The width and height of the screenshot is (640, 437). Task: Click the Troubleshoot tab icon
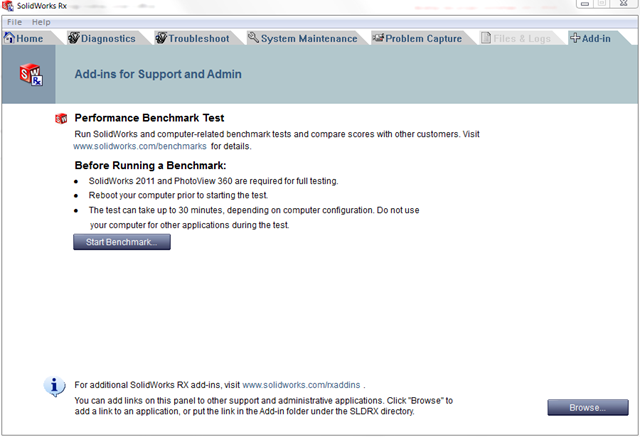pyautogui.click(x=161, y=38)
